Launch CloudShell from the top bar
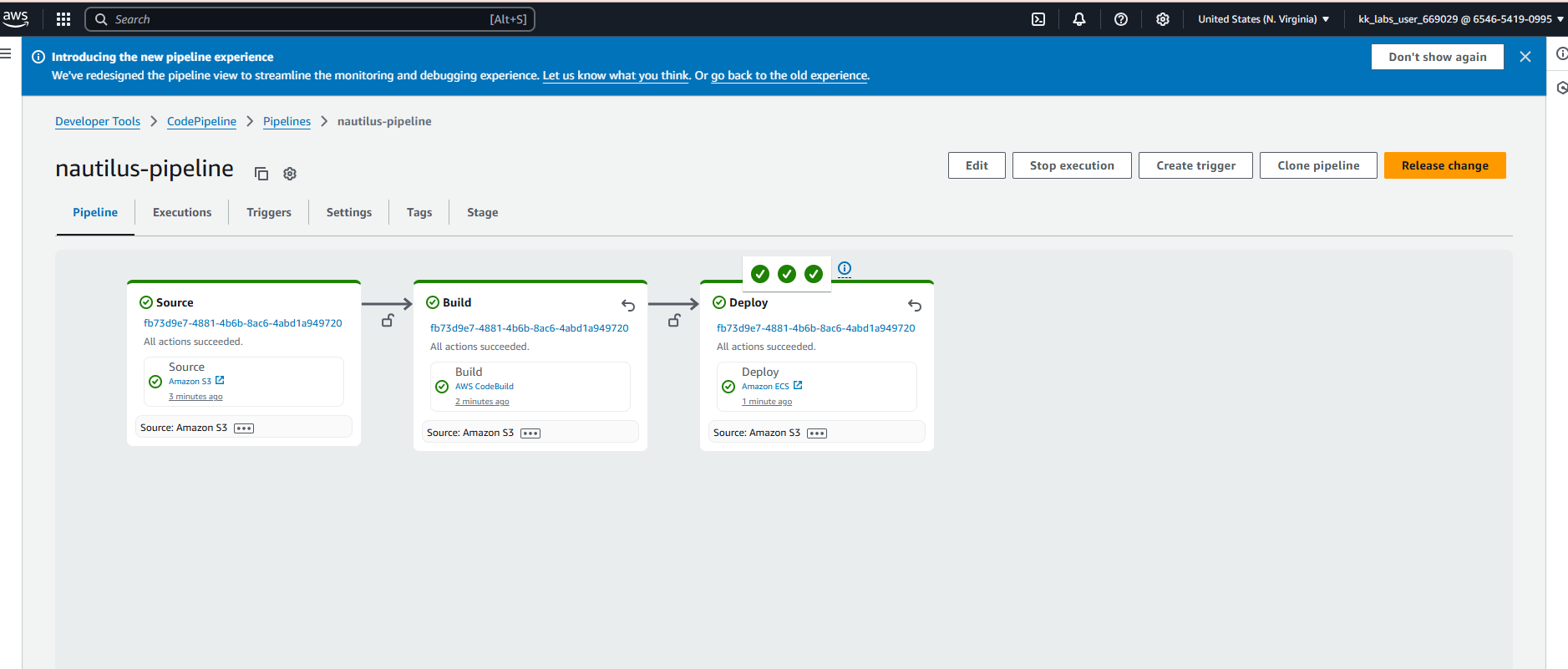This screenshot has width=1568, height=669. tap(1038, 19)
